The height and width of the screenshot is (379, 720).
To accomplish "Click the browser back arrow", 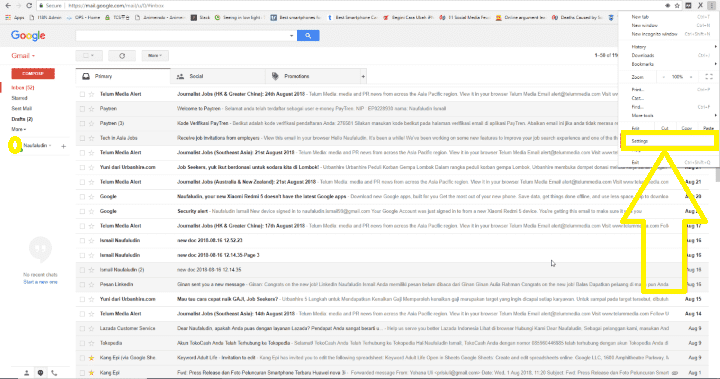I will [x=8, y=6].
